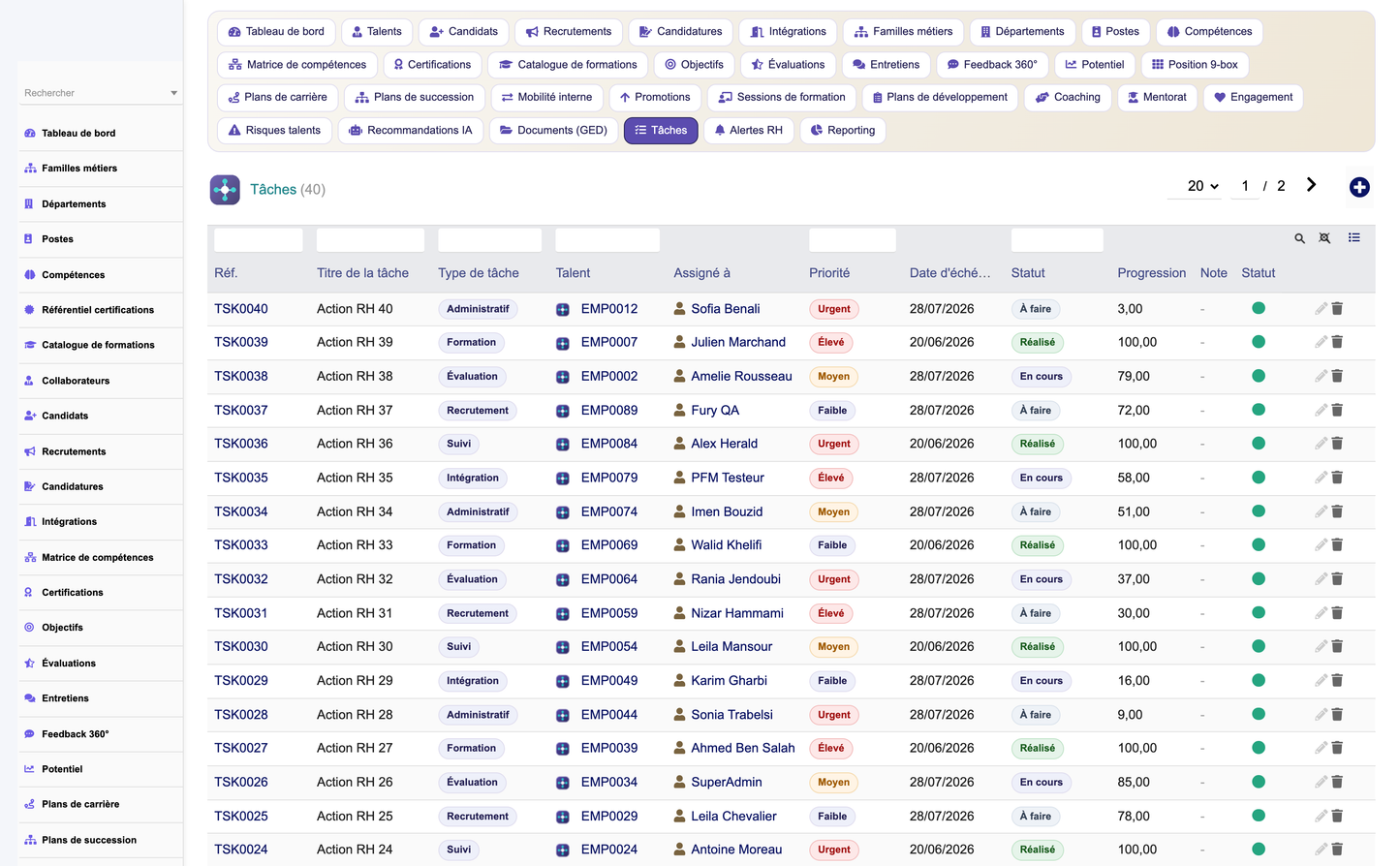This screenshot has height=866, width=1400.
Task: Sort by Progression column header
Action: point(1151,273)
